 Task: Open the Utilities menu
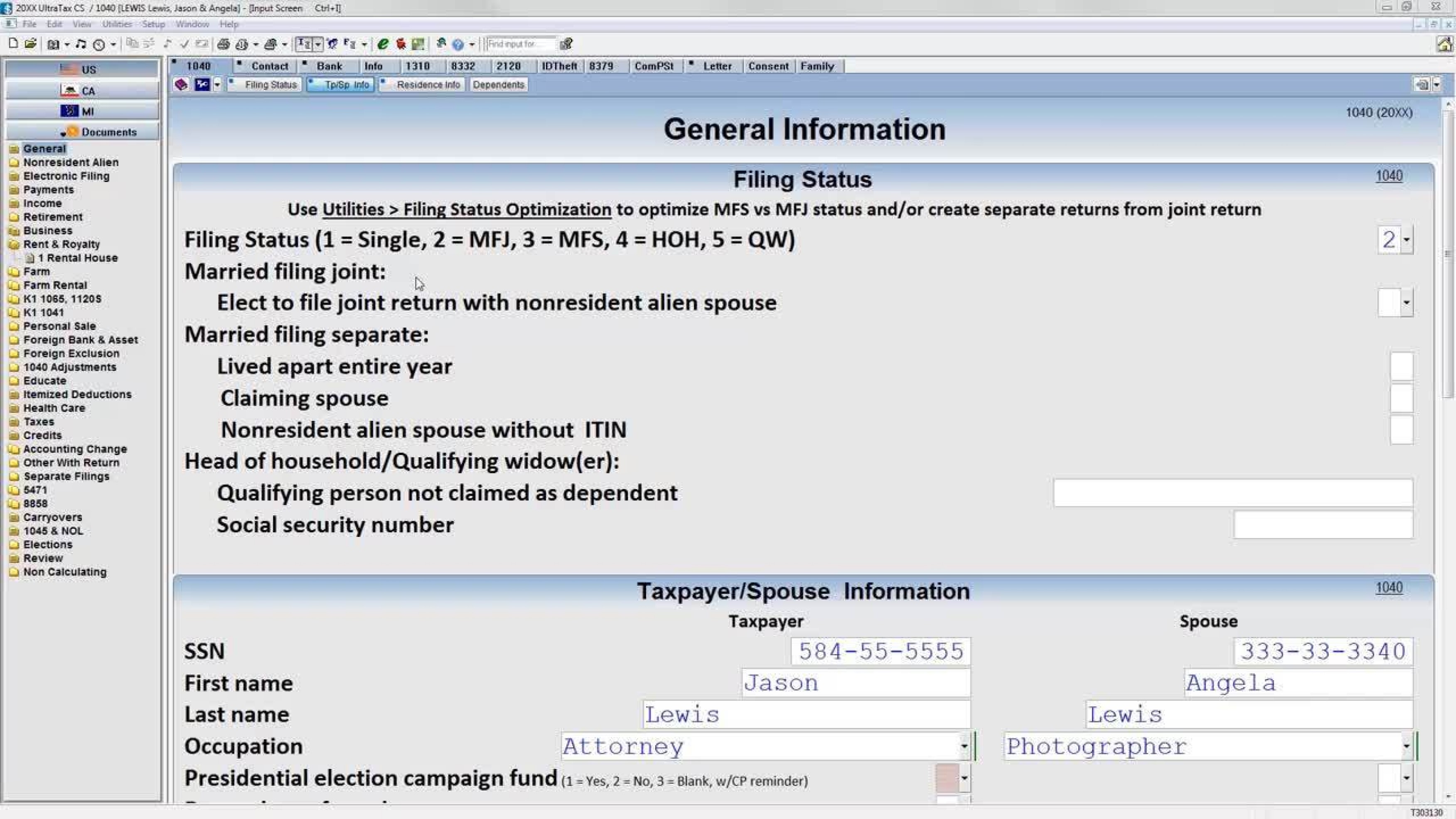(x=116, y=24)
